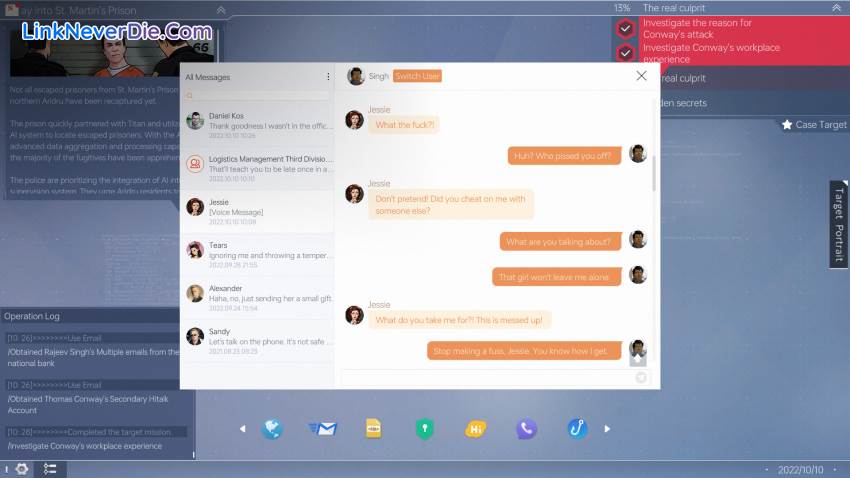
Task: Launch the blue fishing hook phishing app
Action: 577,429
